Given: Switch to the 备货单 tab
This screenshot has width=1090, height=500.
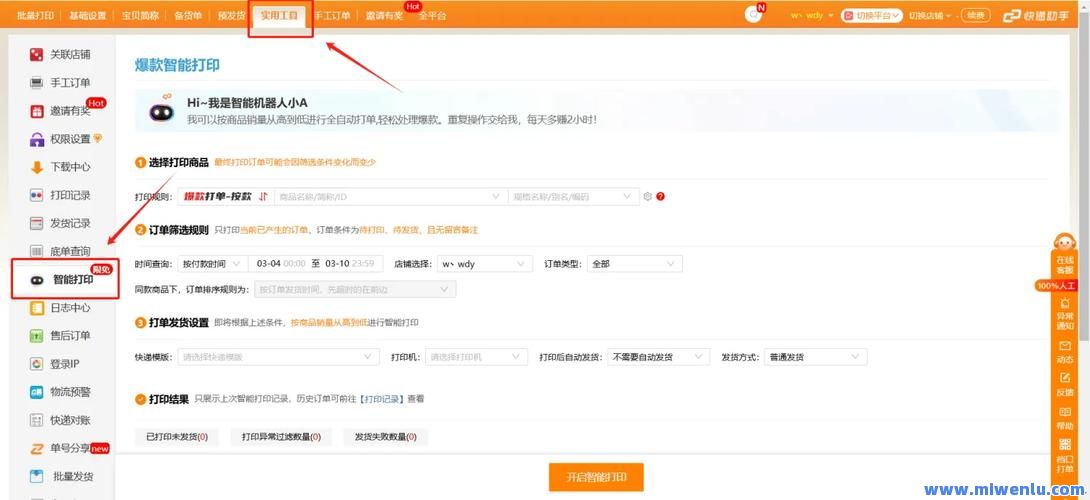Looking at the screenshot, I should coord(187,15).
